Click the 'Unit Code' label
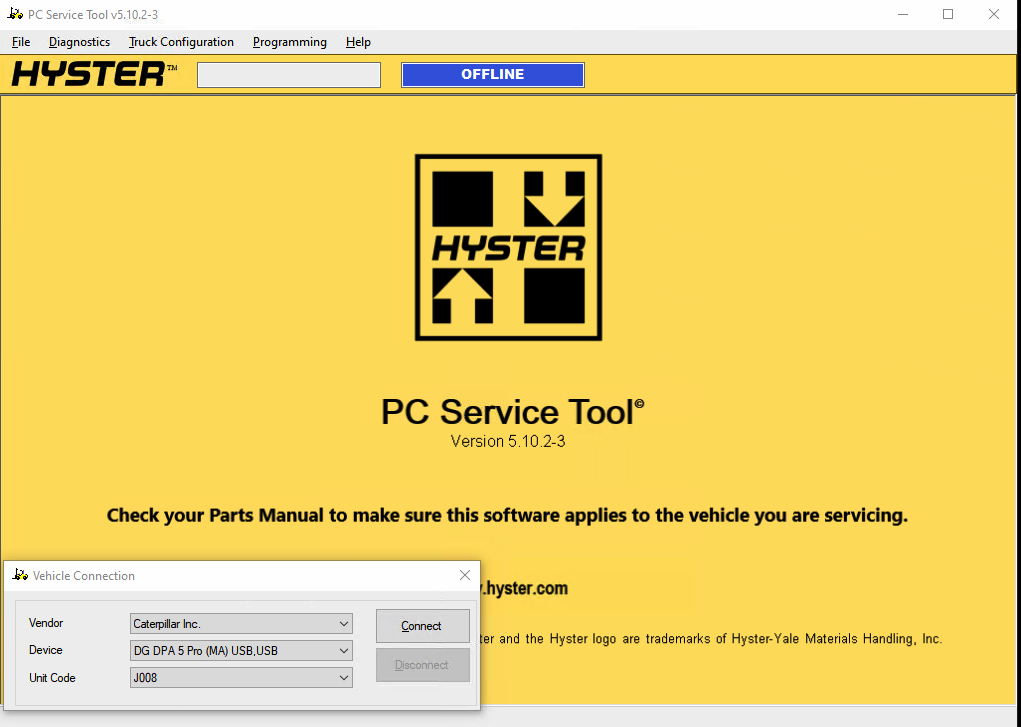1021x727 pixels. 52,678
